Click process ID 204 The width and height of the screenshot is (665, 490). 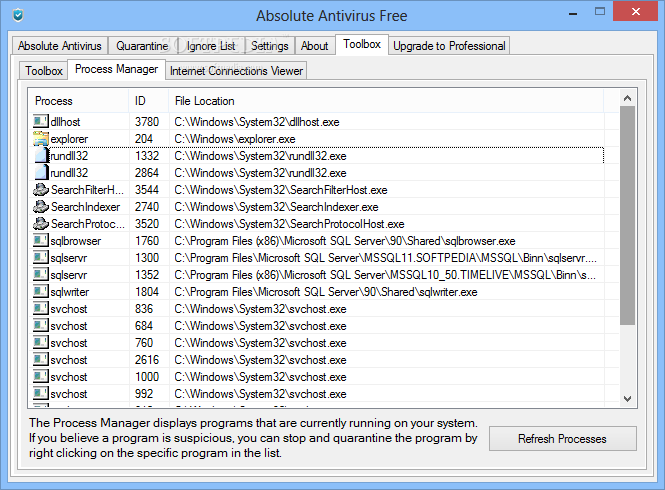pos(144,139)
